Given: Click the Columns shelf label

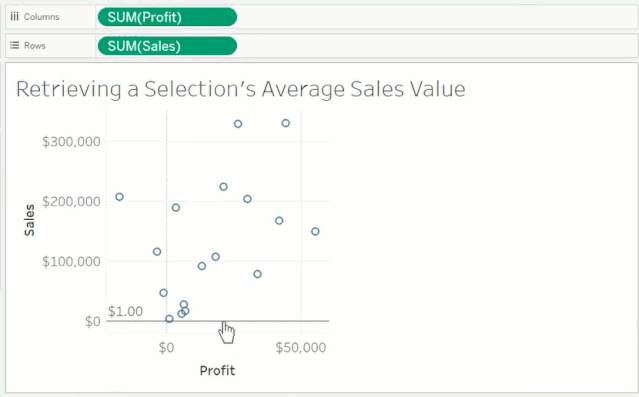Looking at the screenshot, I should point(41,17).
